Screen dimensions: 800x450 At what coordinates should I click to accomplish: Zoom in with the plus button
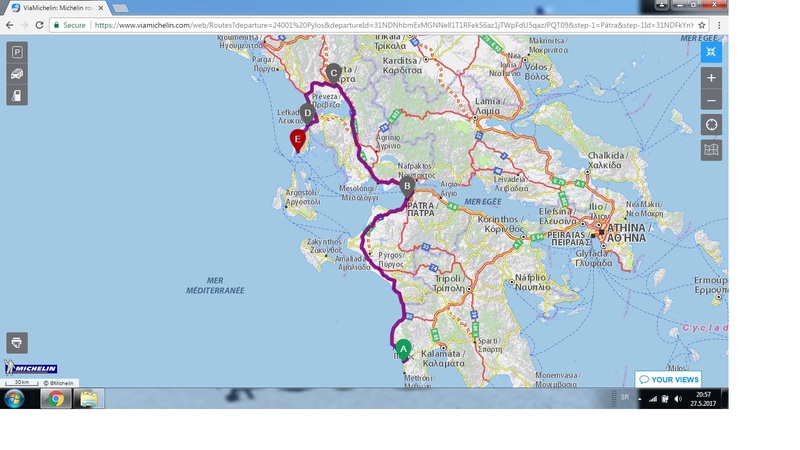(711, 78)
